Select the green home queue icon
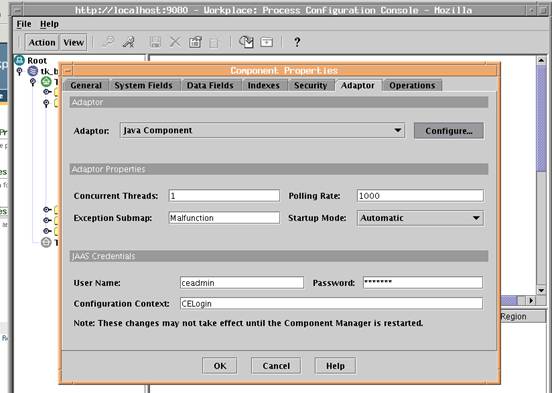 tap(46, 82)
